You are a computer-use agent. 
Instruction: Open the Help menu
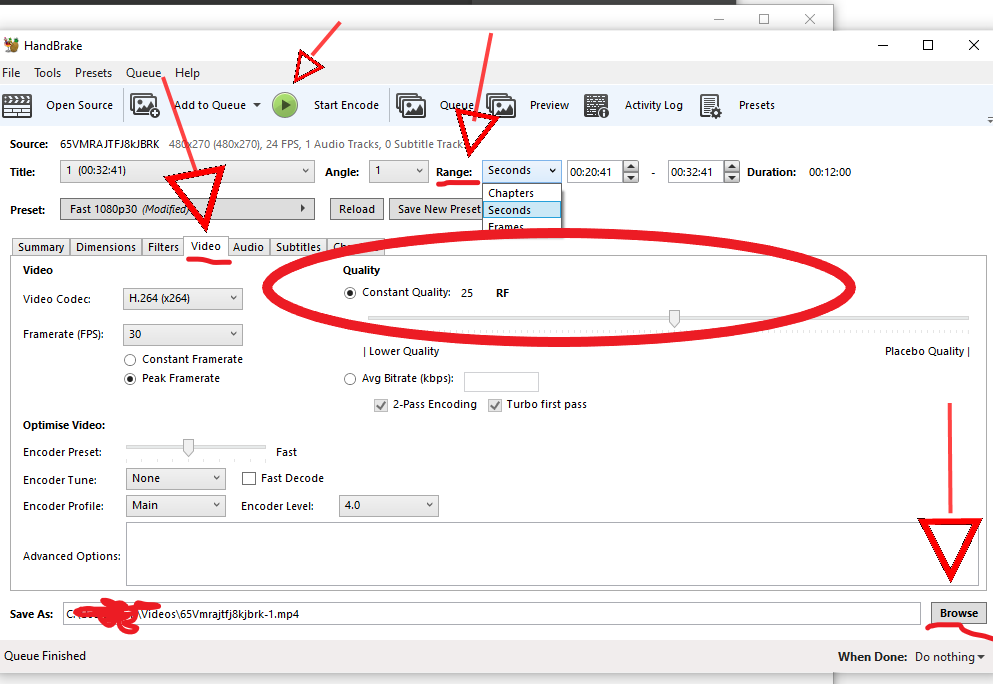coord(187,73)
